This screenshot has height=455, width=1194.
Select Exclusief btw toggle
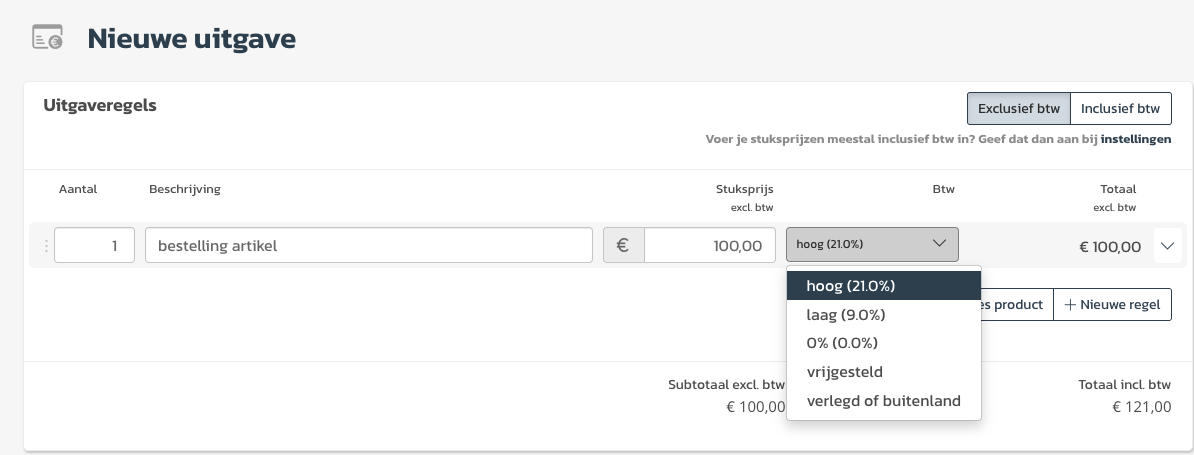pyautogui.click(x=1019, y=108)
